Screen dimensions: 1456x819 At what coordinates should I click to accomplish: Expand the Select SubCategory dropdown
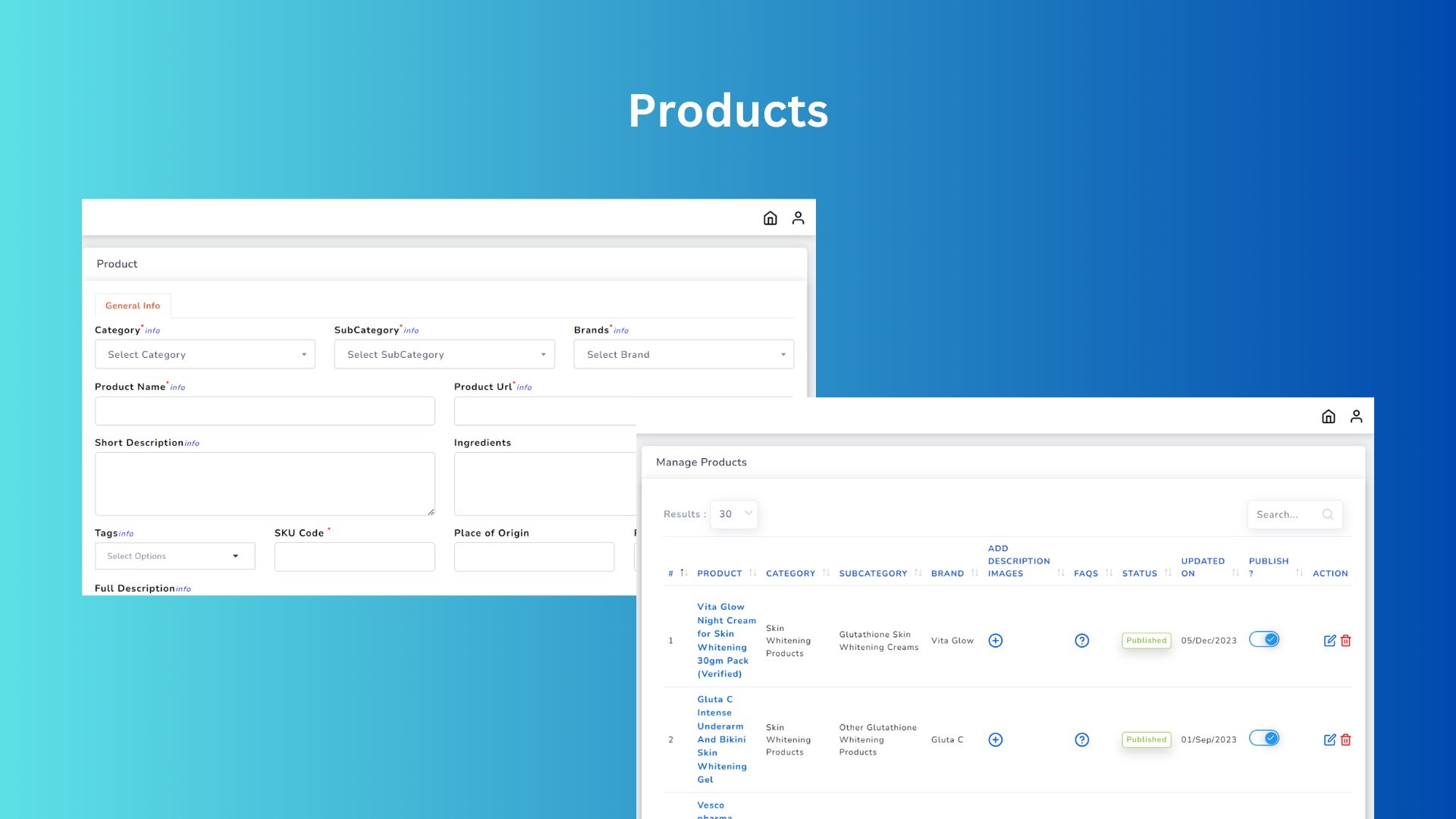pyautogui.click(x=444, y=354)
